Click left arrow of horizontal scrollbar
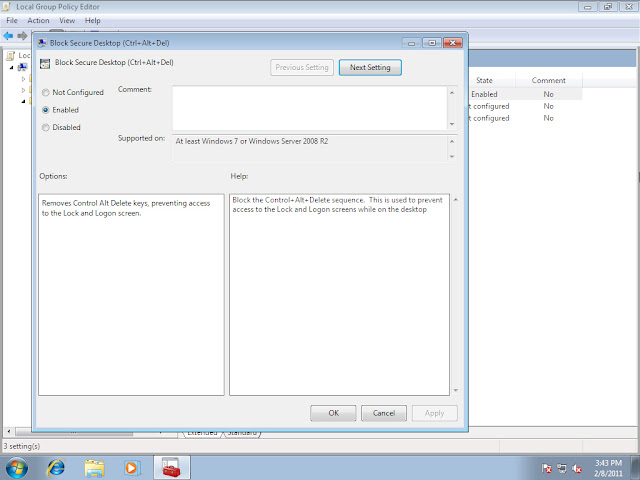Screen dimensions: 640x480 pos(9,431)
